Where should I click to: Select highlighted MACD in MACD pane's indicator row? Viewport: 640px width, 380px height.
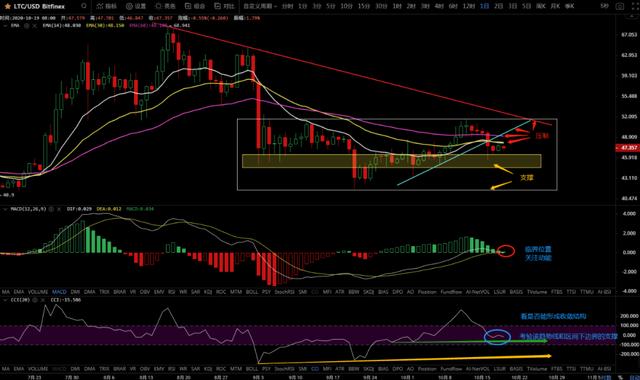tap(59, 292)
